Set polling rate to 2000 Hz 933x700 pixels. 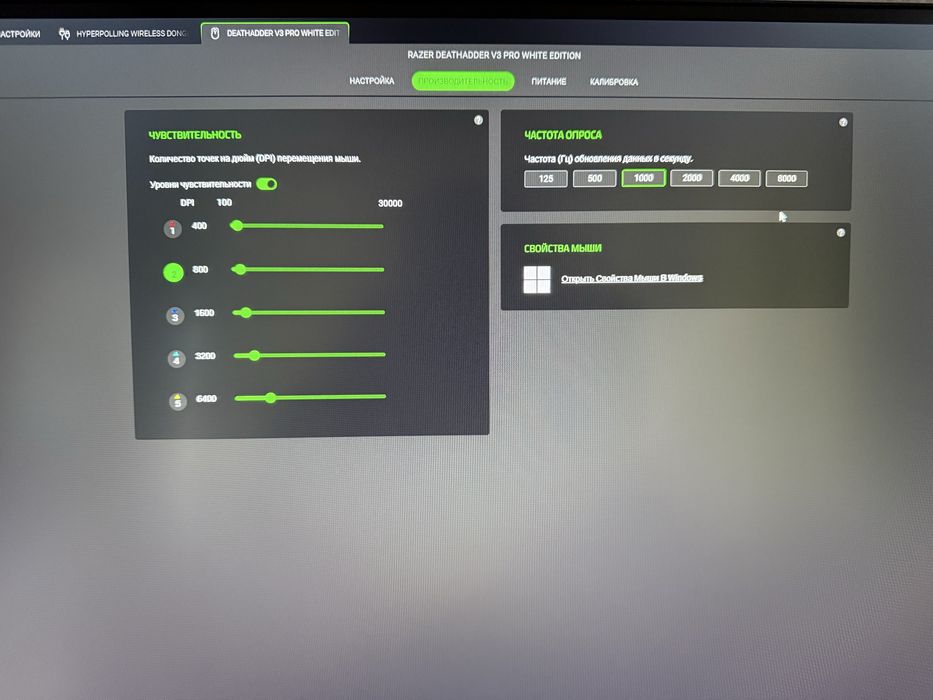point(691,178)
